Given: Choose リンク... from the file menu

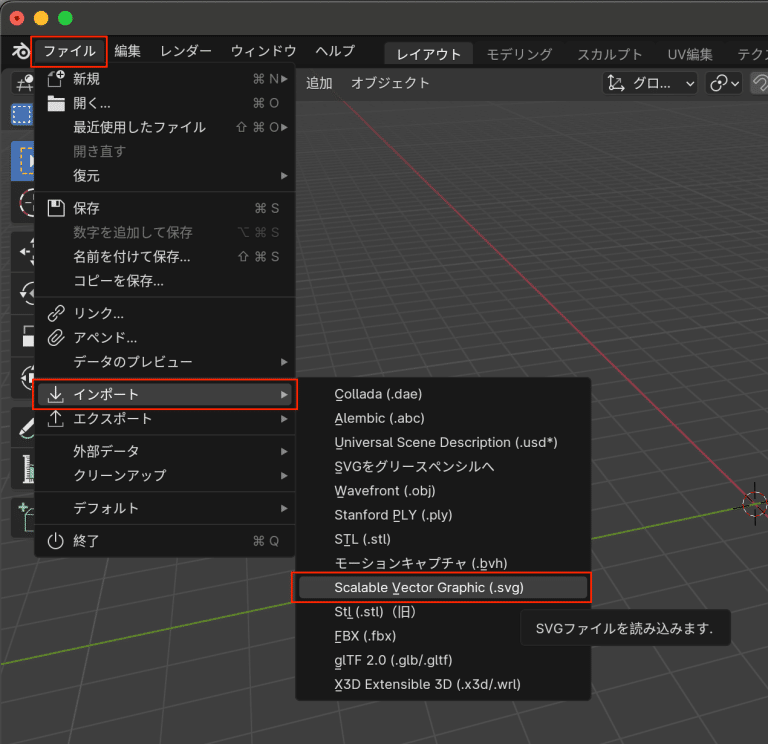Looking at the screenshot, I should (x=165, y=313).
